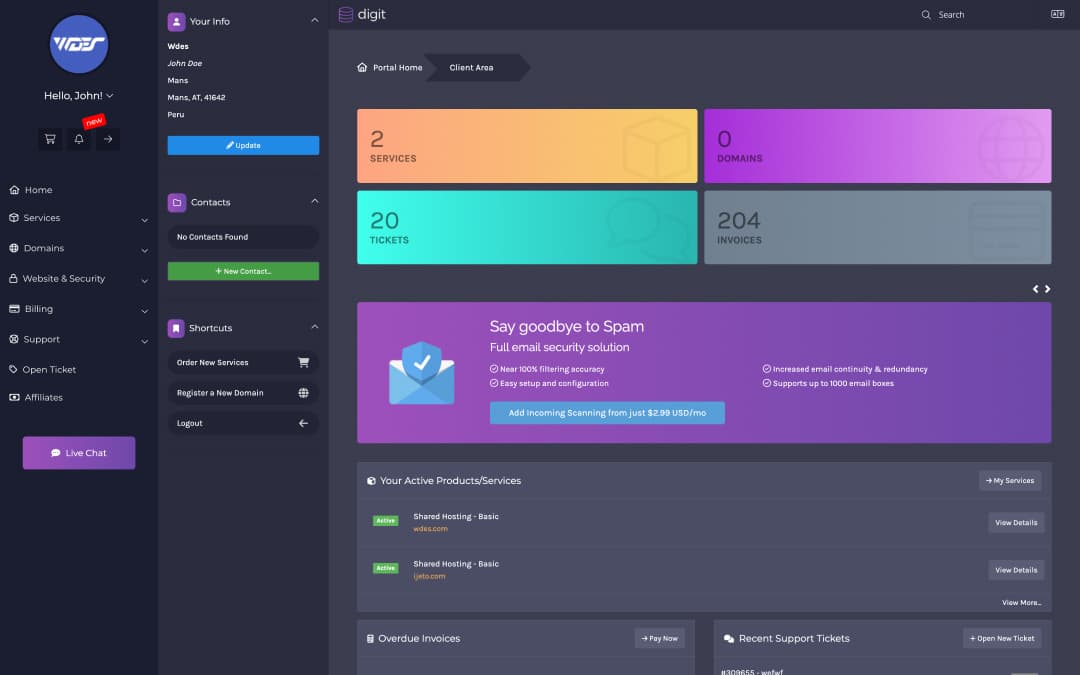This screenshot has width=1080, height=675.
Task: Click the Affiliates money icon
Action: (x=14, y=397)
